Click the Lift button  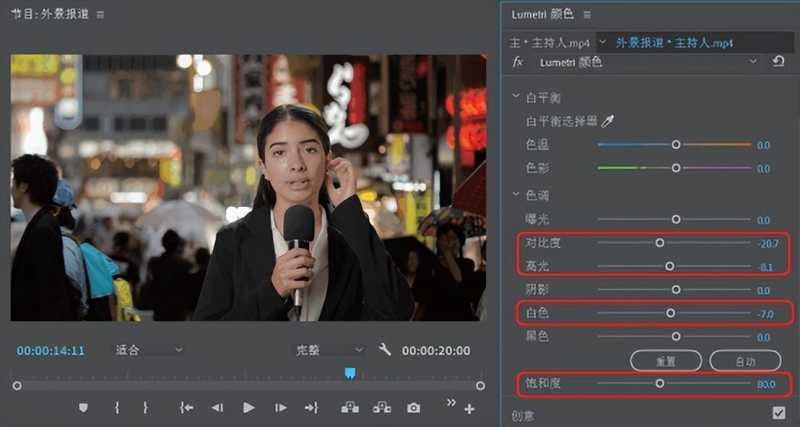[349, 408]
